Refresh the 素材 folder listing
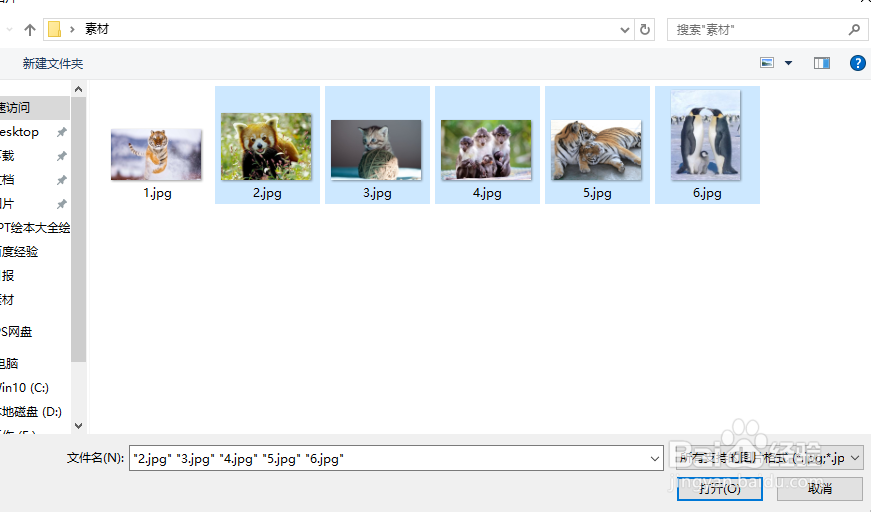Screen dimensions: 871x512 click(x=644, y=29)
